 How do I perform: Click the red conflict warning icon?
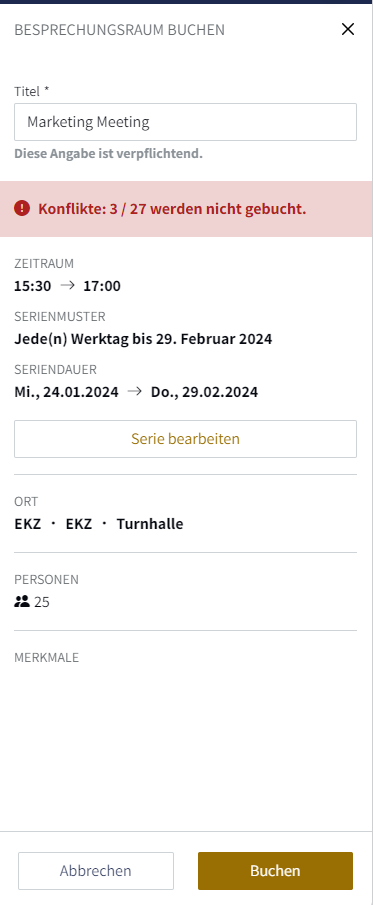pyautogui.click(x=22, y=208)
